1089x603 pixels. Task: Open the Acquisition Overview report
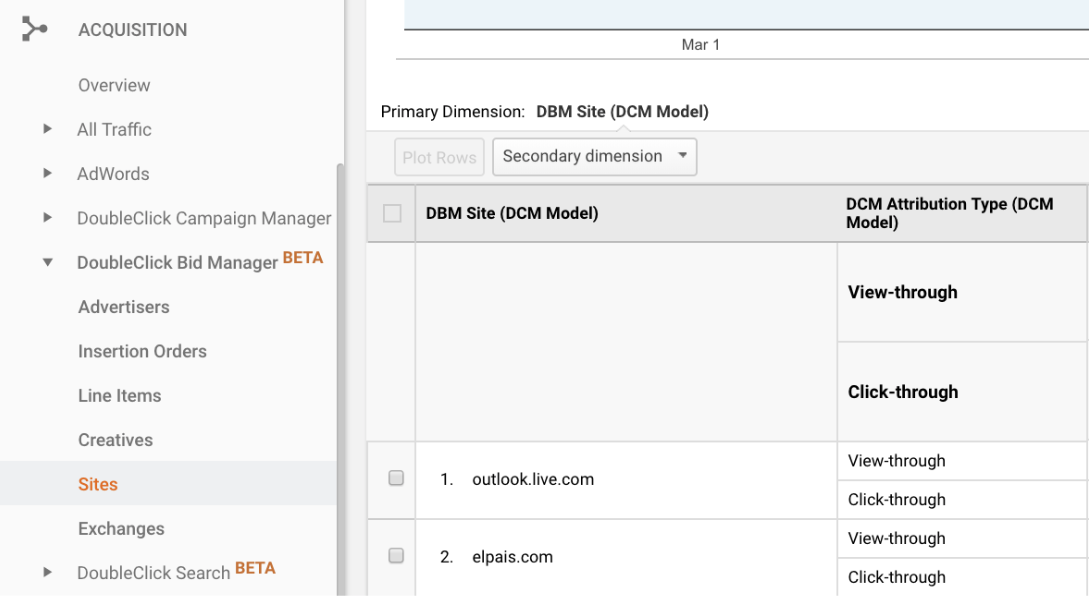coord(114,85)
